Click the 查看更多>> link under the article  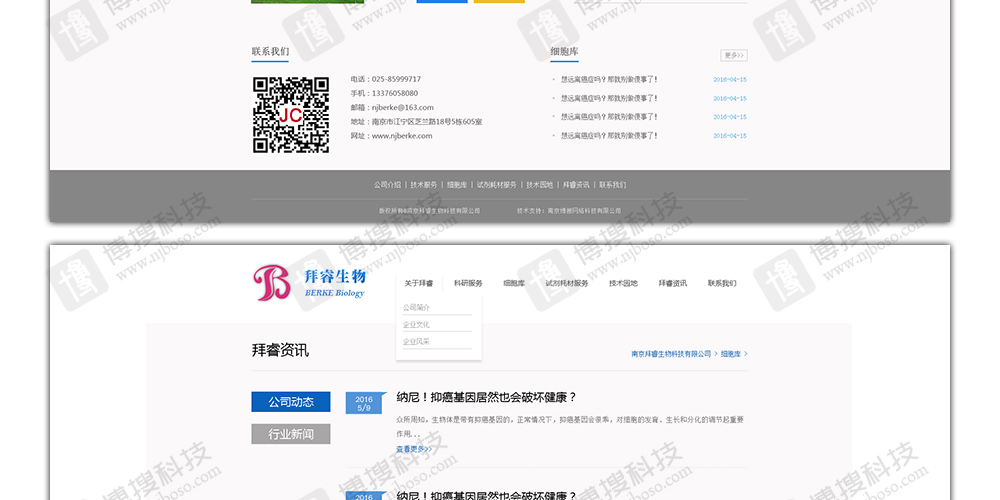(412, 449)
